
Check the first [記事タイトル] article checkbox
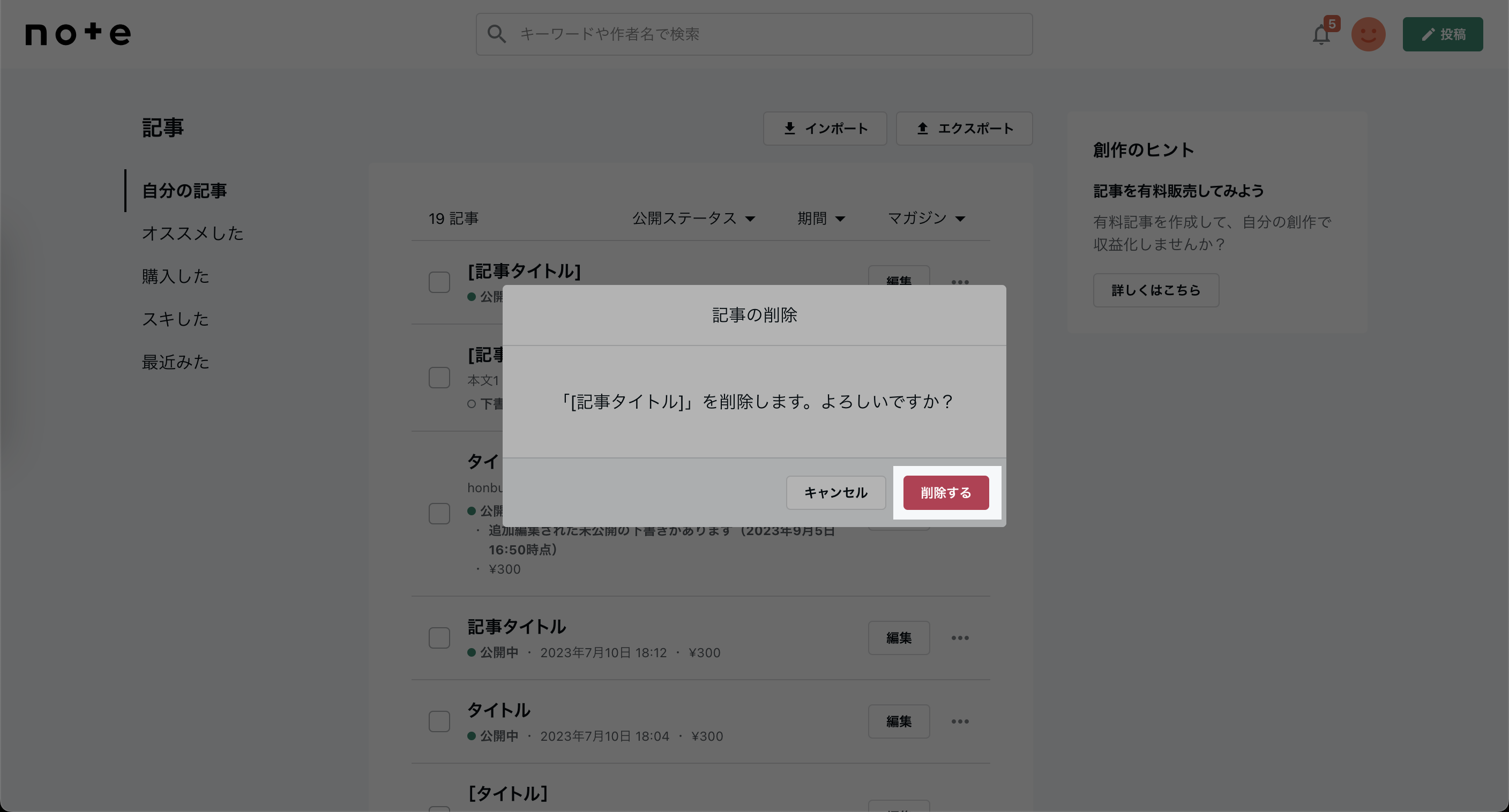click(439, 282)
